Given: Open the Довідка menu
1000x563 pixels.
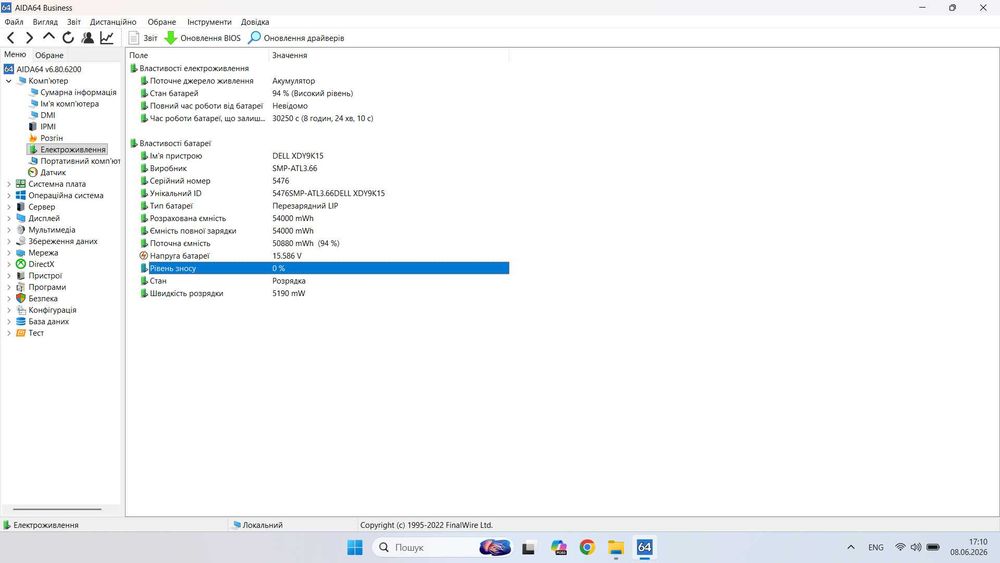Looking at the screenshot, I should pyautogui.click(x=255, y=22).
